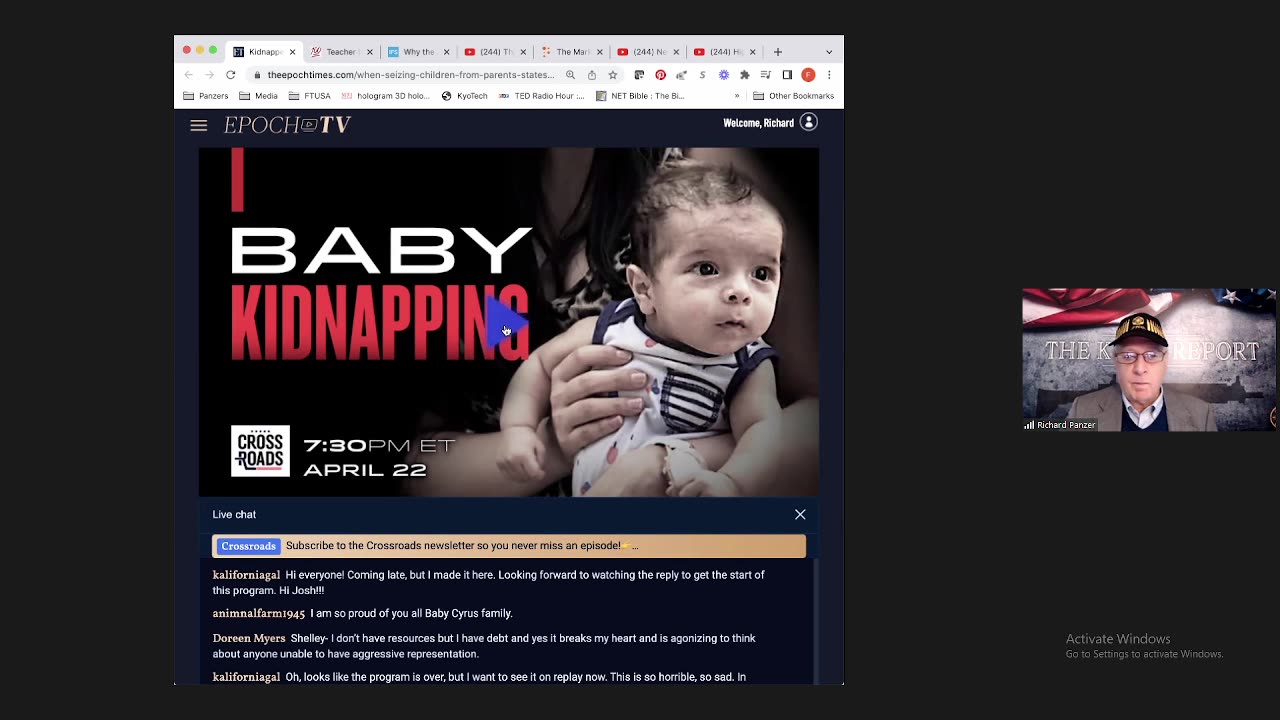The width and height of the screenshot is (1280, 720).
Task: Click the zoom magnifier in the address bar
Action: click(570, 75)
